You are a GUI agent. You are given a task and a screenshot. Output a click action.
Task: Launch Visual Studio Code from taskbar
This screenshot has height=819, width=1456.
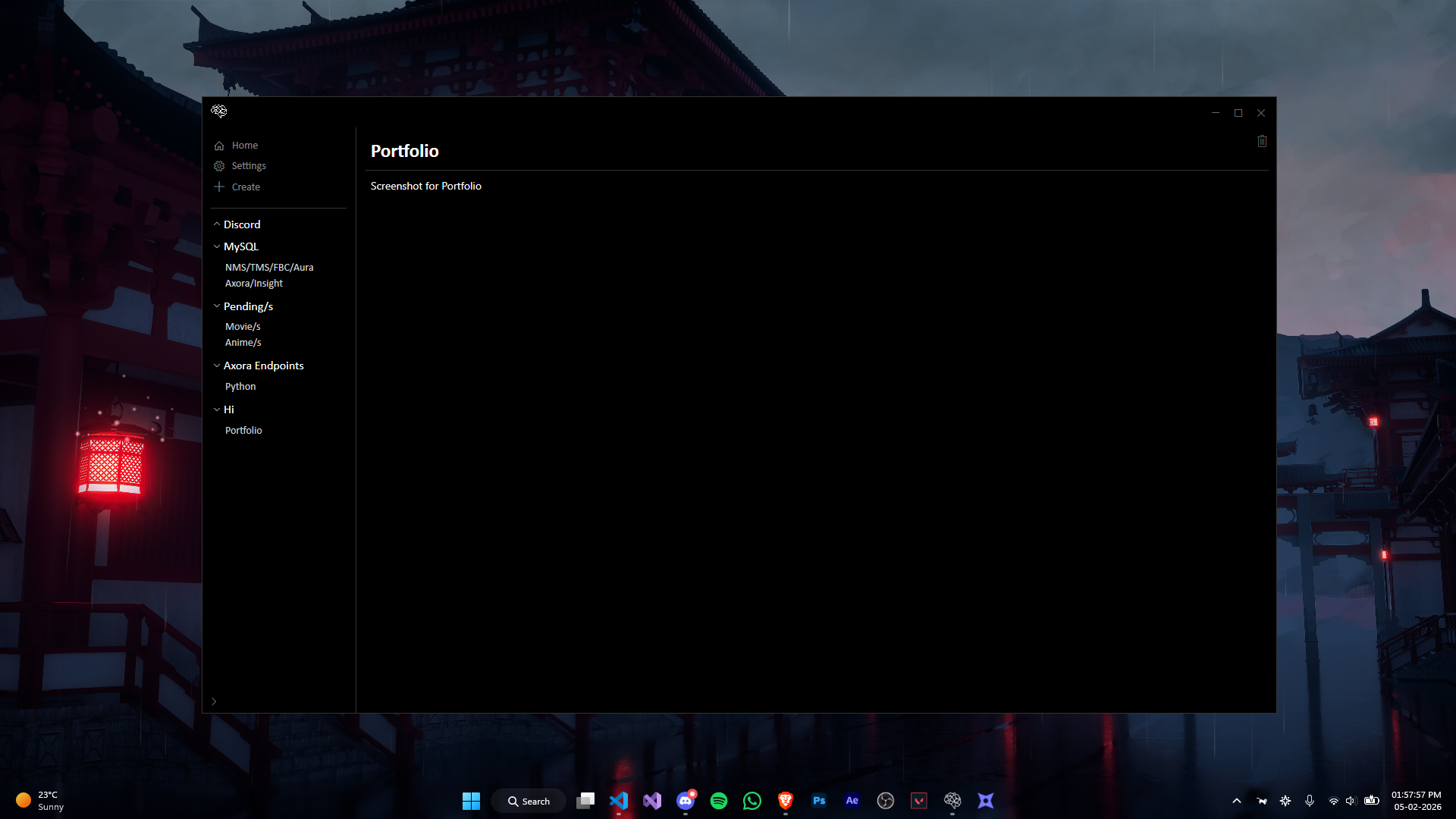[619, 801]
